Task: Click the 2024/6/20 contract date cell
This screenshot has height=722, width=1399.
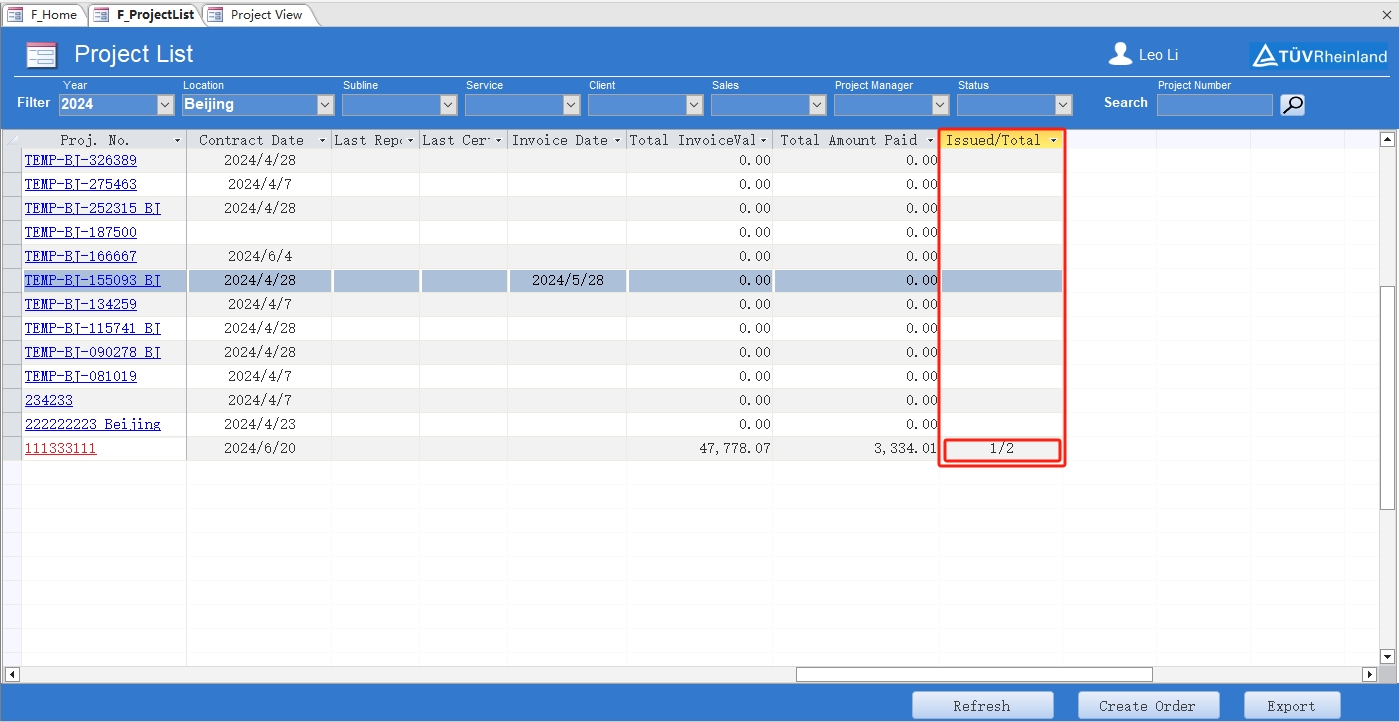Action: [260, 449]
